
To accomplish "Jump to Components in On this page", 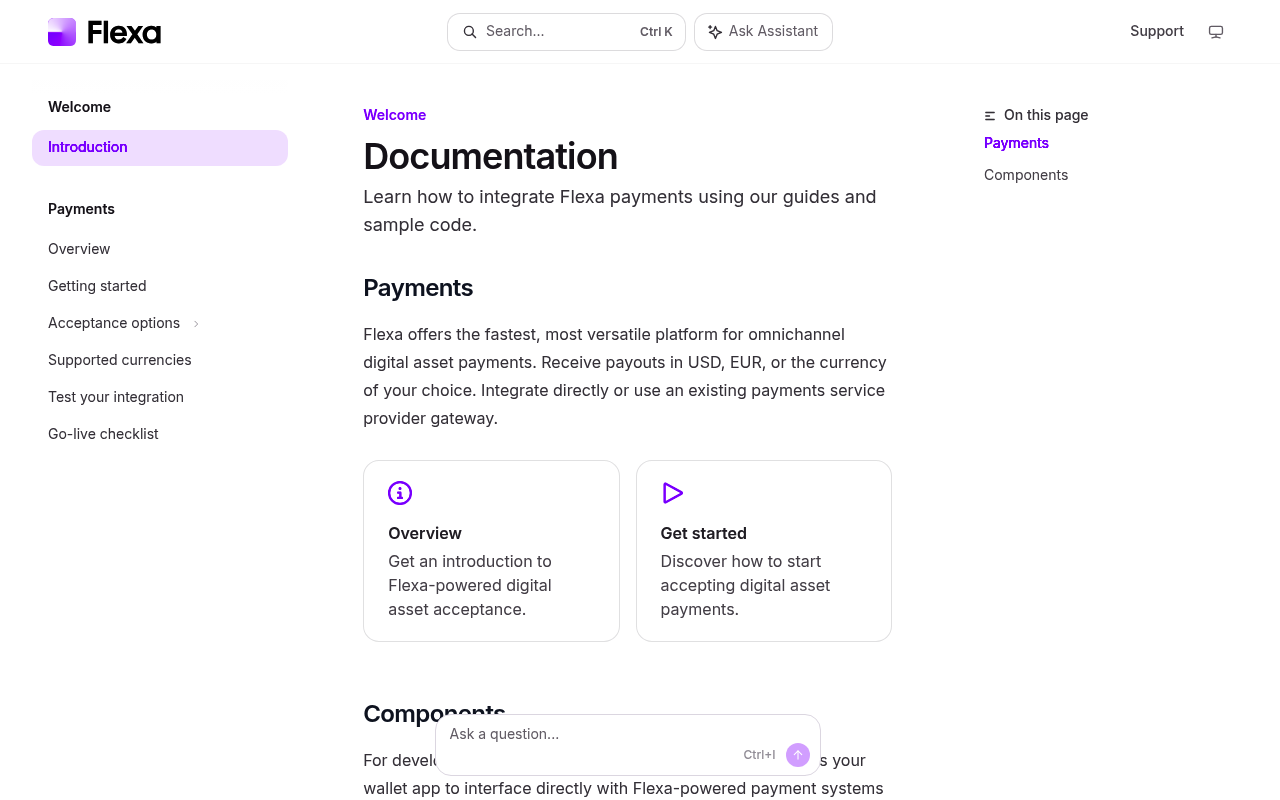I will pyautogui.click(x=1026, y=175).
